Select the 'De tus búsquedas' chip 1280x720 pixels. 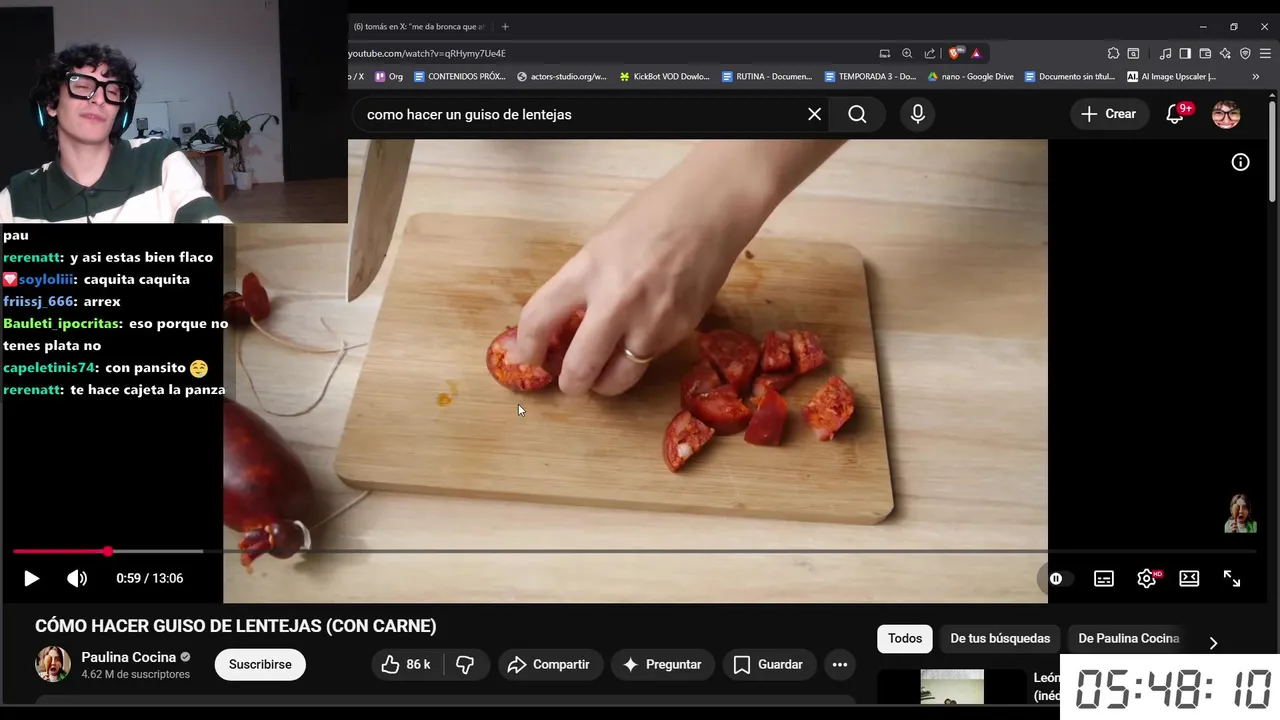[1000, 638]
